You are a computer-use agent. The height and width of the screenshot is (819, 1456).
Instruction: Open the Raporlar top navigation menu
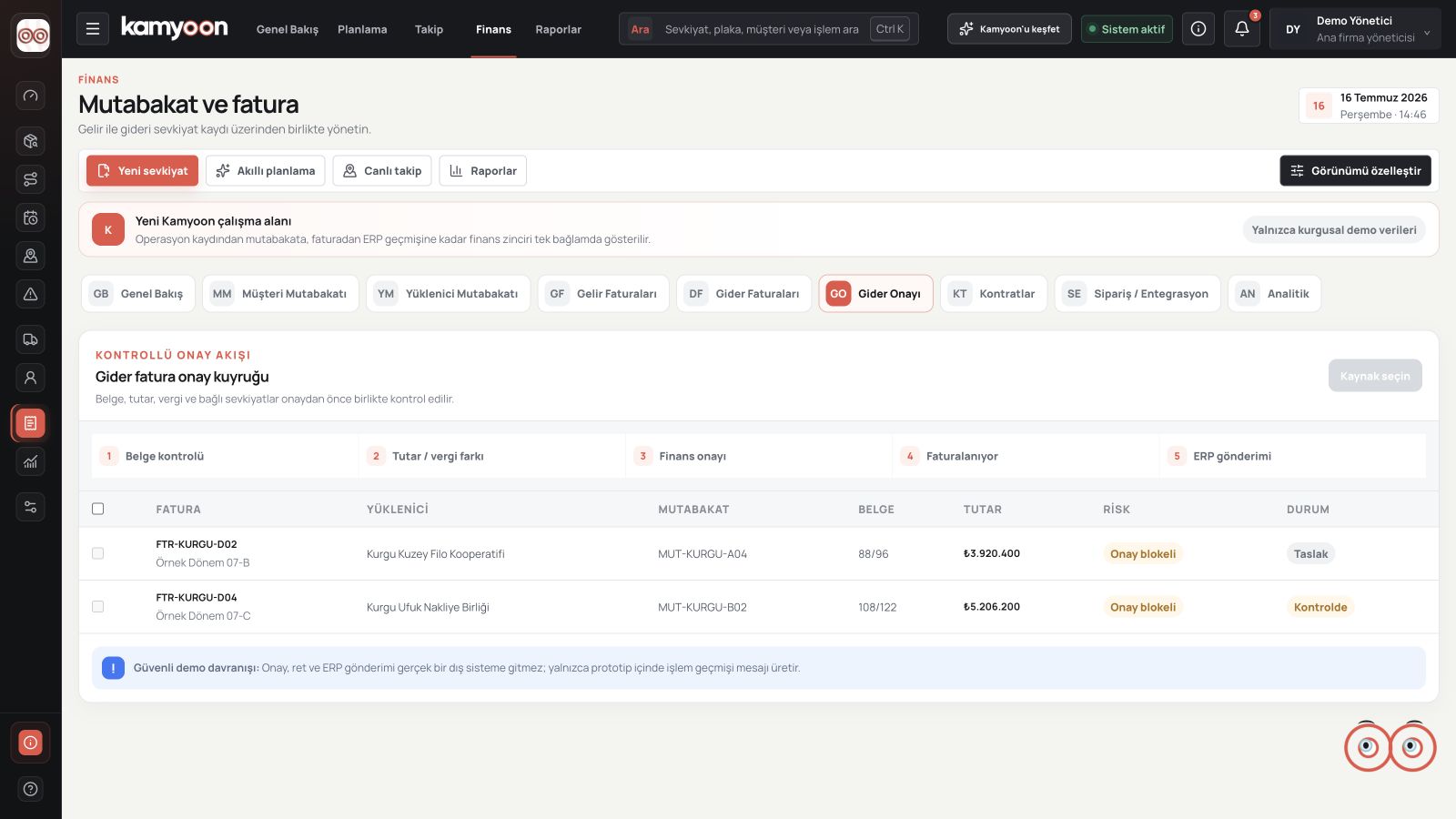pos(558,29)
